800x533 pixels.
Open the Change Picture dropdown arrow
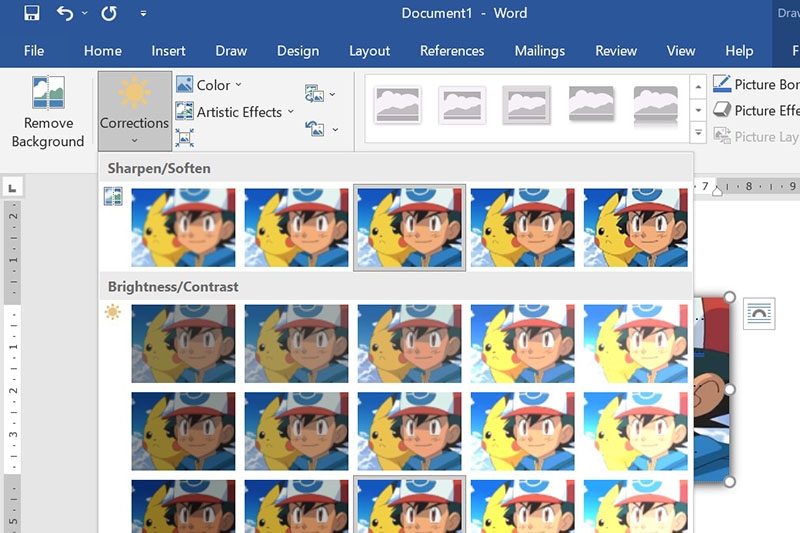[333, 94]
